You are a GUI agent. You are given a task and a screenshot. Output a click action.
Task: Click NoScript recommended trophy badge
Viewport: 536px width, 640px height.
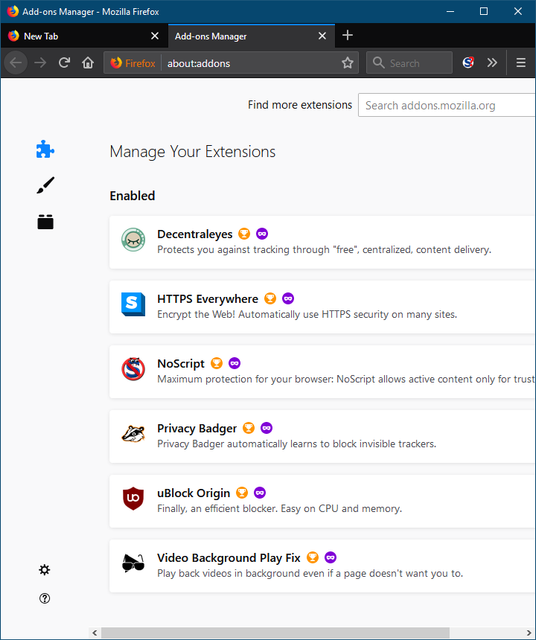coord(216,363)
